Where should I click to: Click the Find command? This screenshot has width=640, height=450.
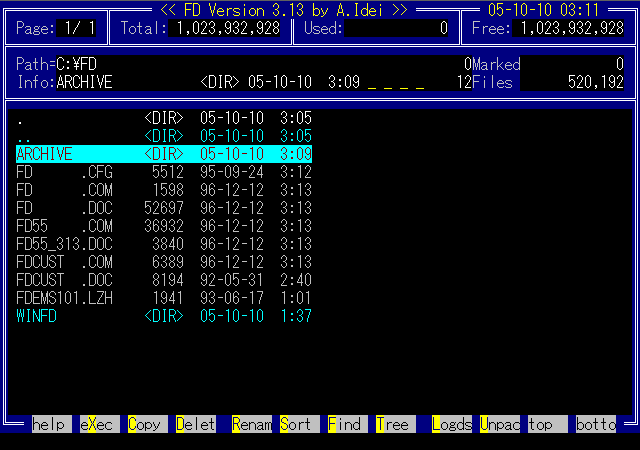[x=348, y=424]
